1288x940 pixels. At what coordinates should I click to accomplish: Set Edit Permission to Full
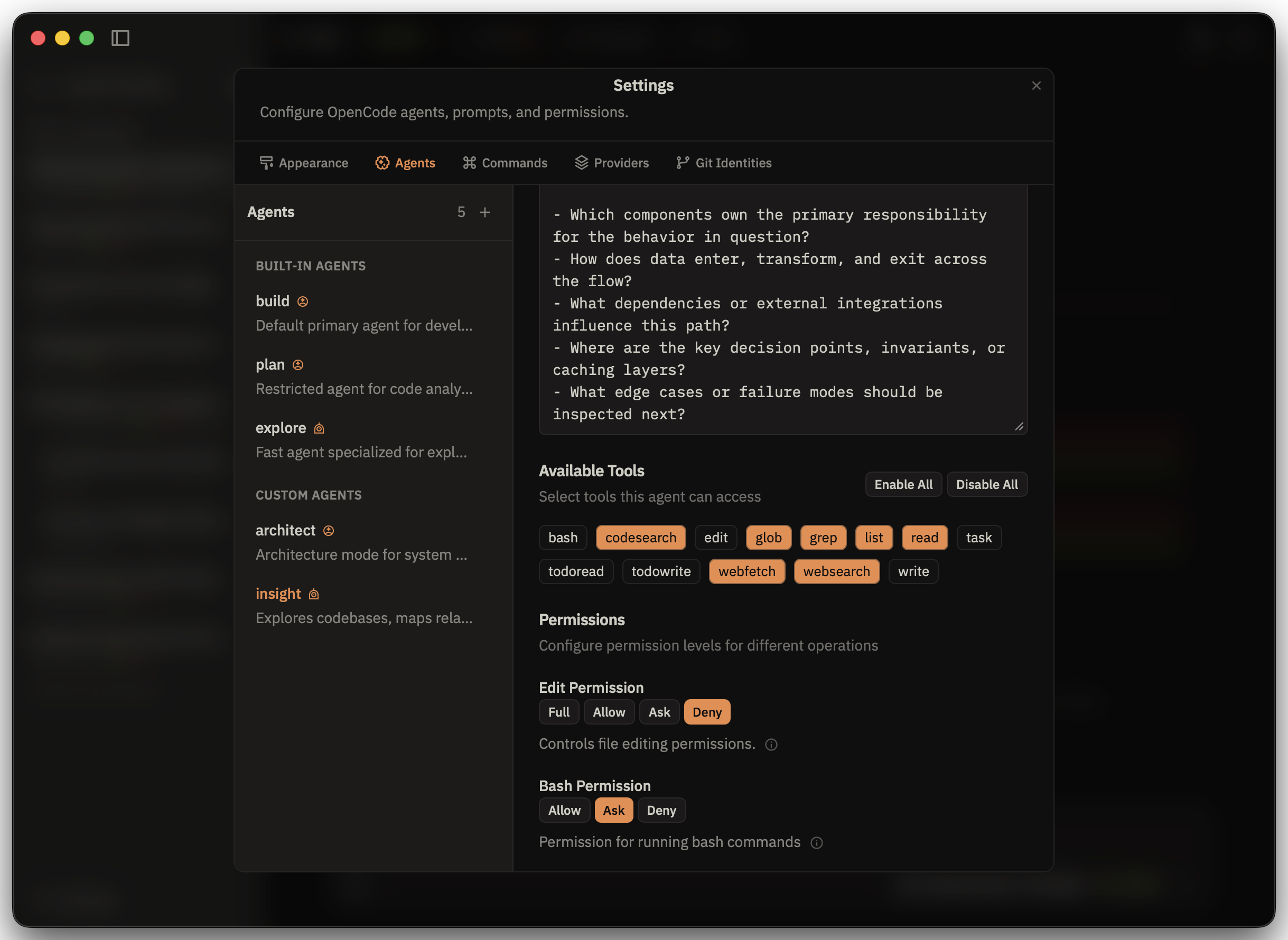(x=559, y=712)
